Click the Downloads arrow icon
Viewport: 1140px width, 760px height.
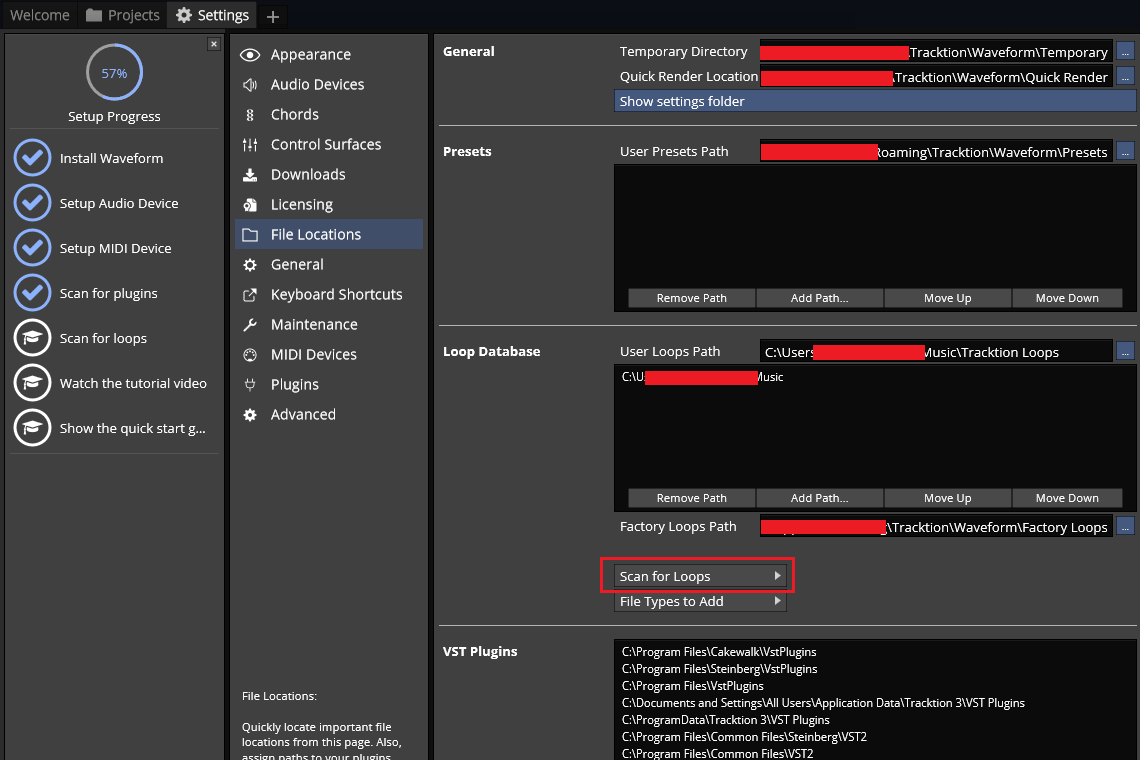click(250, 175)
